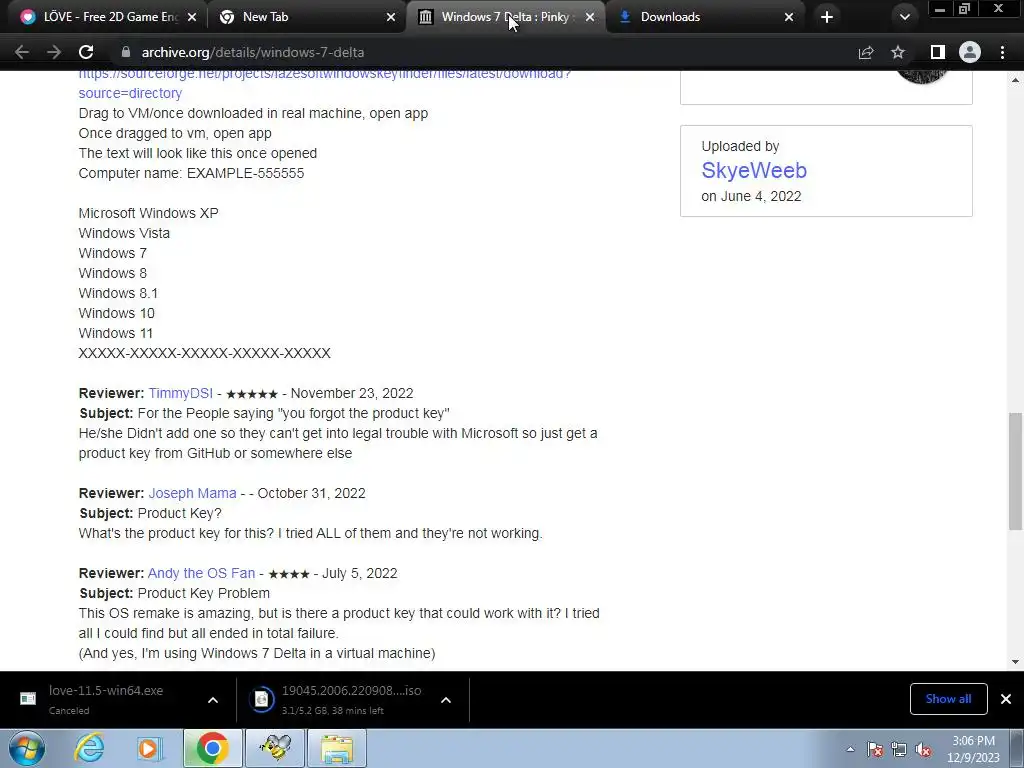1024x768 pixels.
Task: Open reviewer Andy the OS Fan's profile
Action: click(201, 573)
